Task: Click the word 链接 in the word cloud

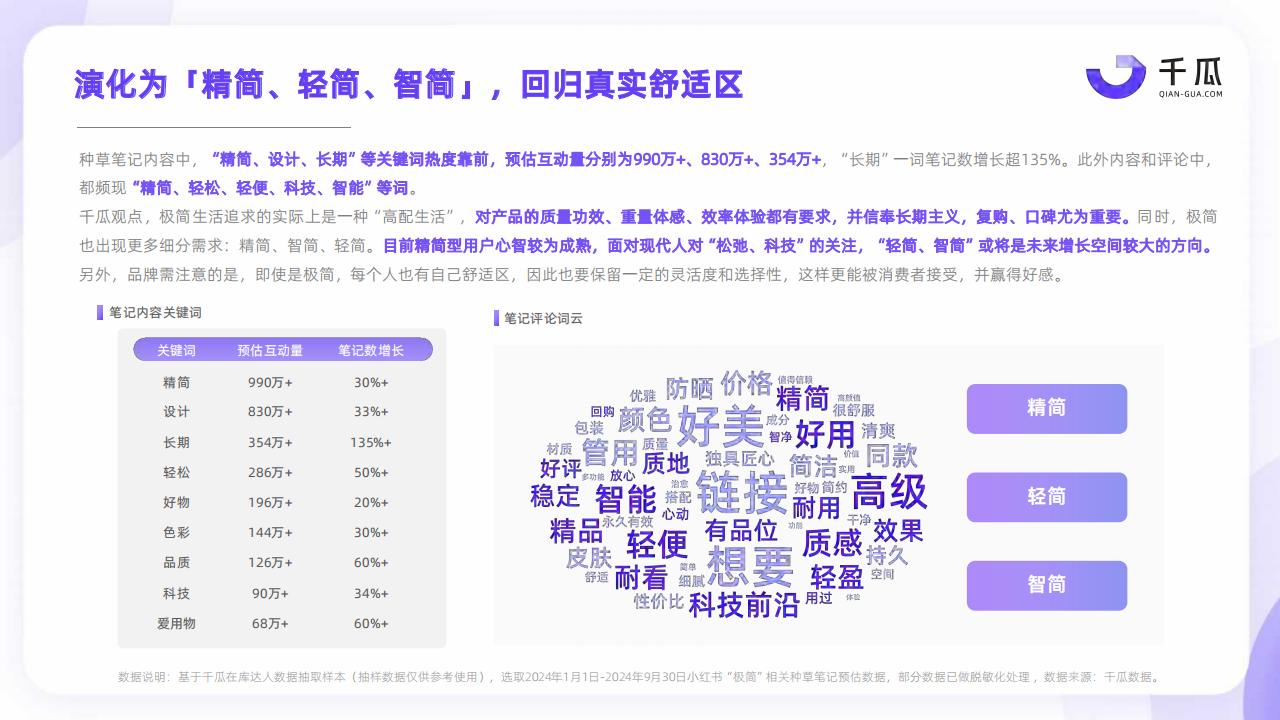Action: click(x=742, y=492)
